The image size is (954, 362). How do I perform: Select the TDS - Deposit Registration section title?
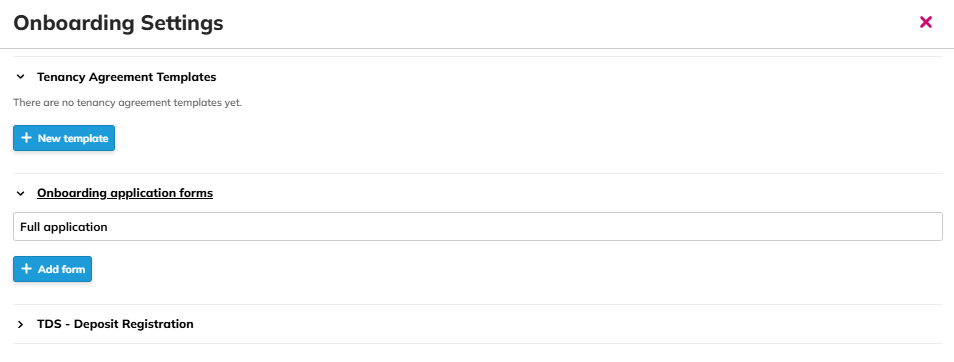coord(115,324)
